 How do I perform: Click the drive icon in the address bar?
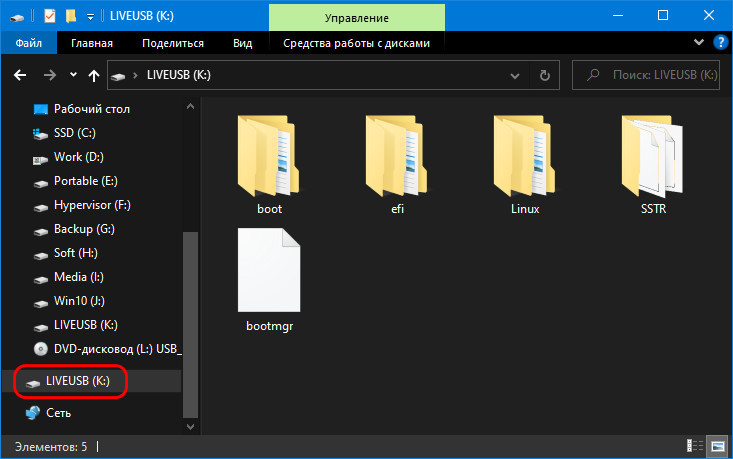pyautogui.click(x=118, y=76)
